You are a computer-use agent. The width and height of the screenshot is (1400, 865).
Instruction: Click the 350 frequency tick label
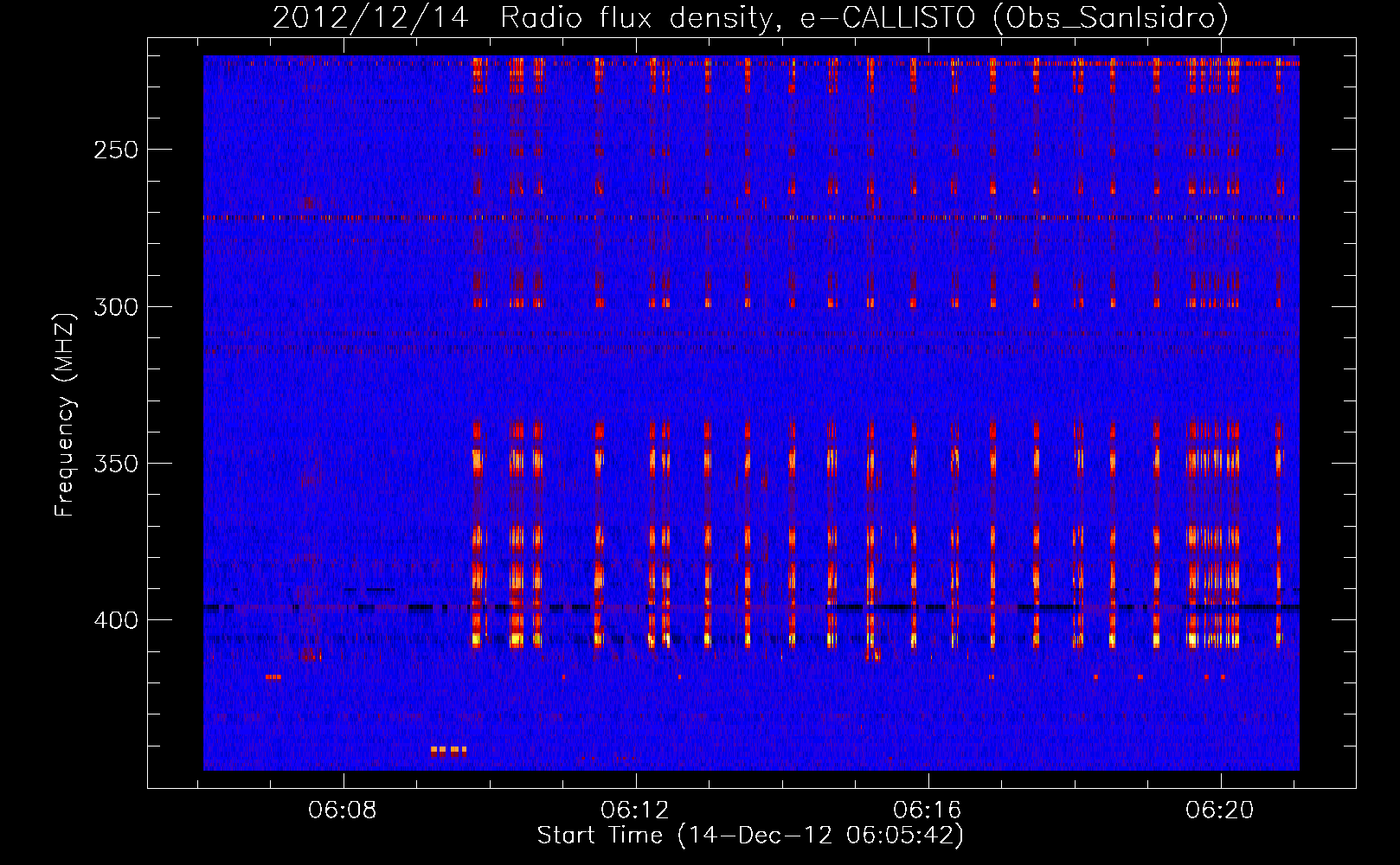click(116, 464)
